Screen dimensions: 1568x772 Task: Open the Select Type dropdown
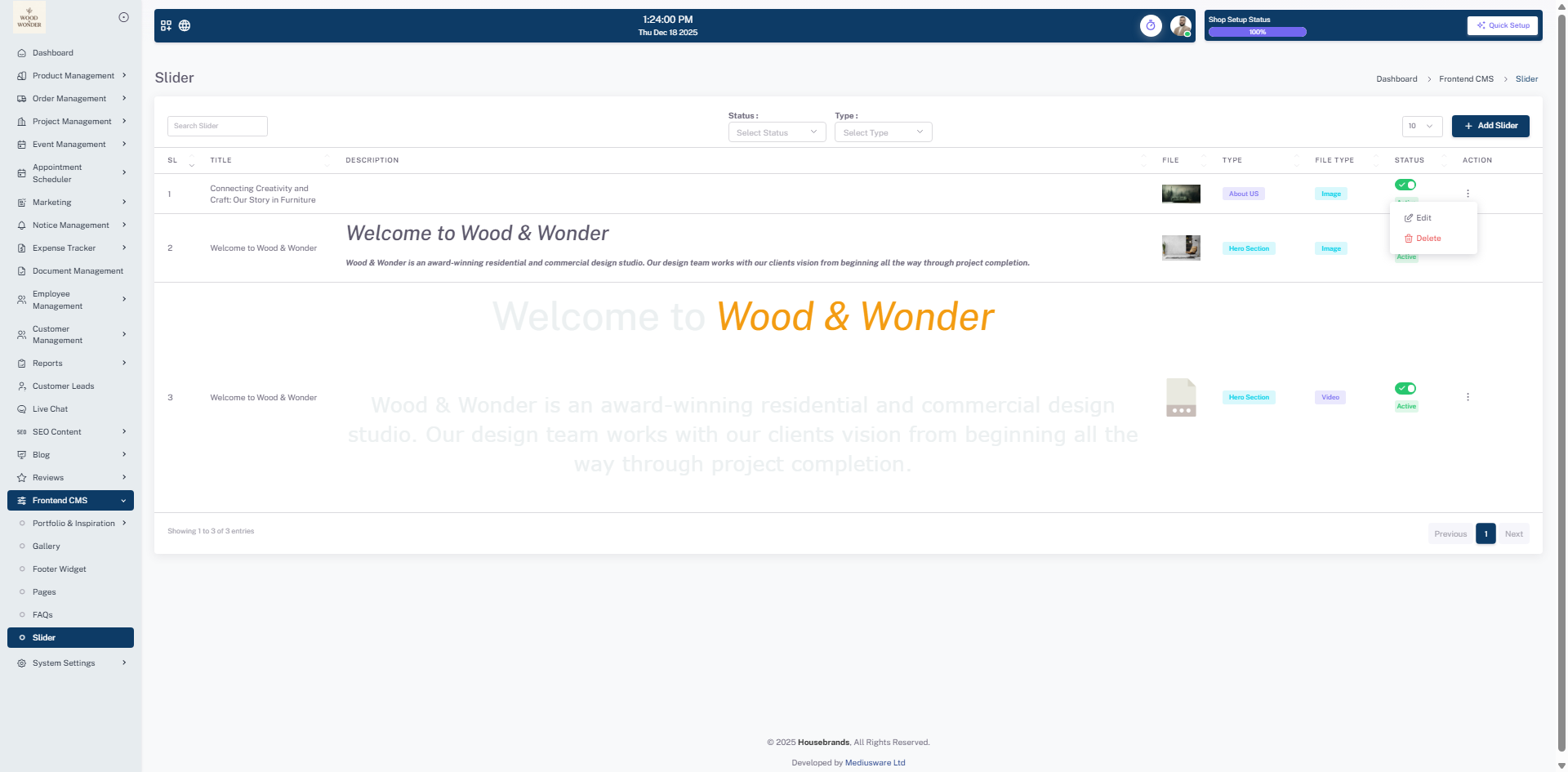coord(883,132)
